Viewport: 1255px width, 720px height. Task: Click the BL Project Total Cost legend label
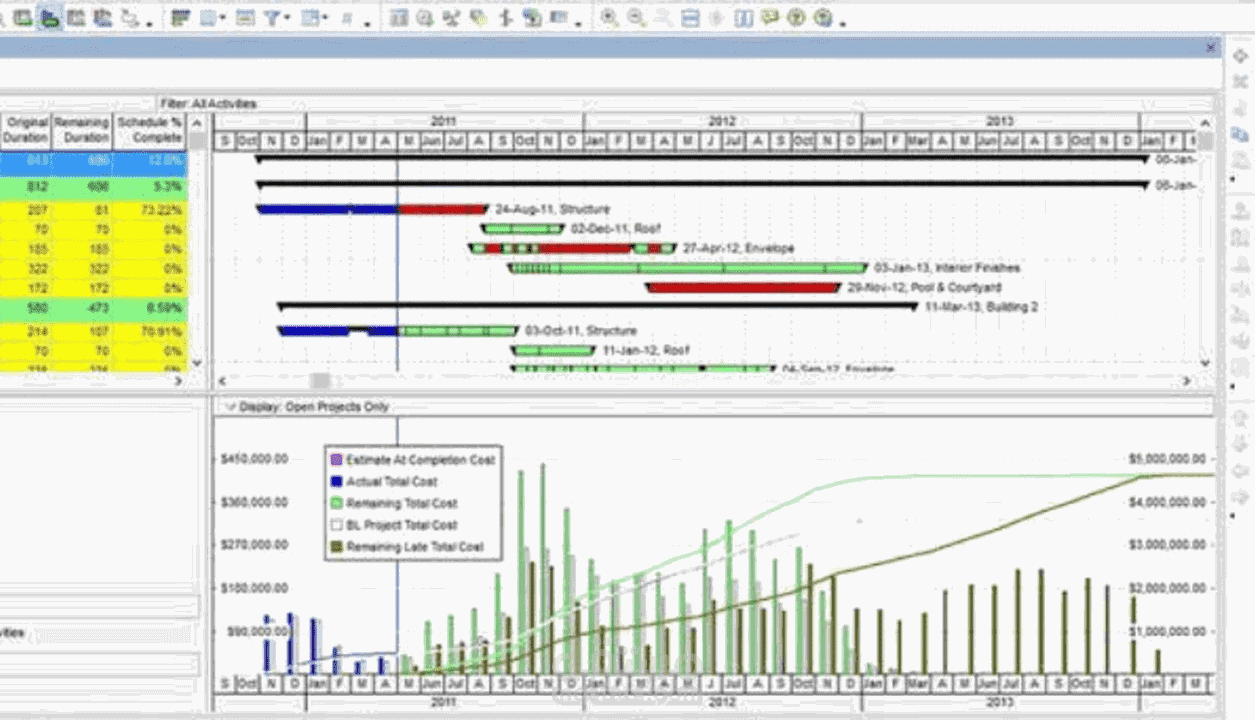(402, 525)
